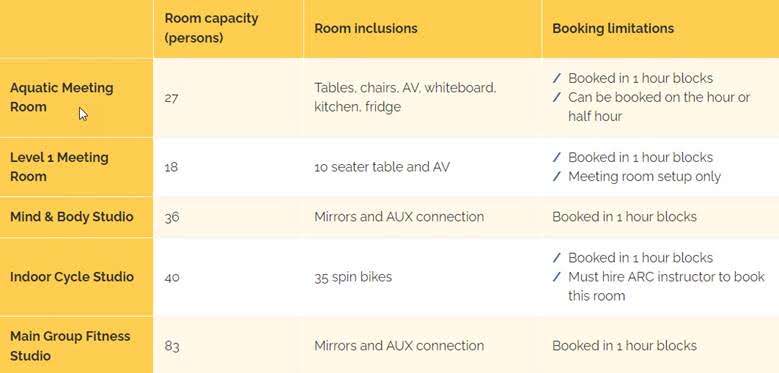Screen dimensions: 779x373
Task: Click the Aquatic Meeting Room row header
Action: click(x=62, y=97)
